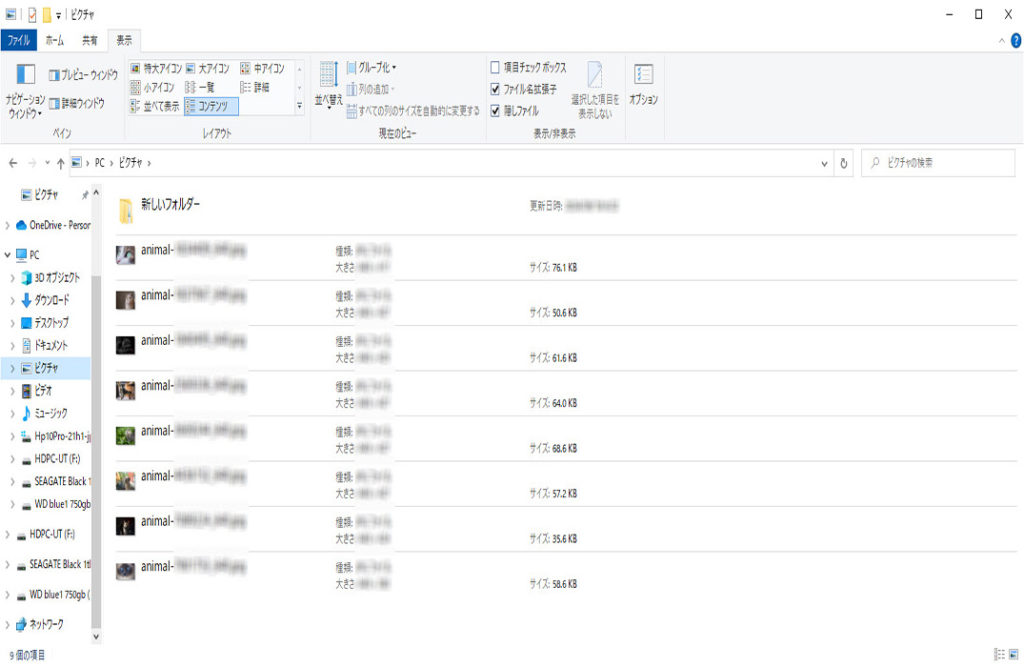Viewport: 1024px width, 667px height.
Task: Toggle the 詳細ウィンドウ pane
Action: pyautogui.click(x=76, y=102)
